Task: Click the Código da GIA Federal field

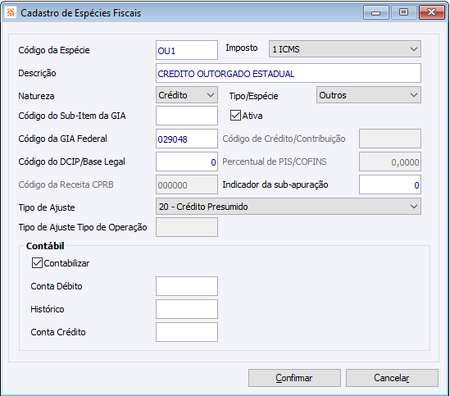Action: tap(187, 139)
